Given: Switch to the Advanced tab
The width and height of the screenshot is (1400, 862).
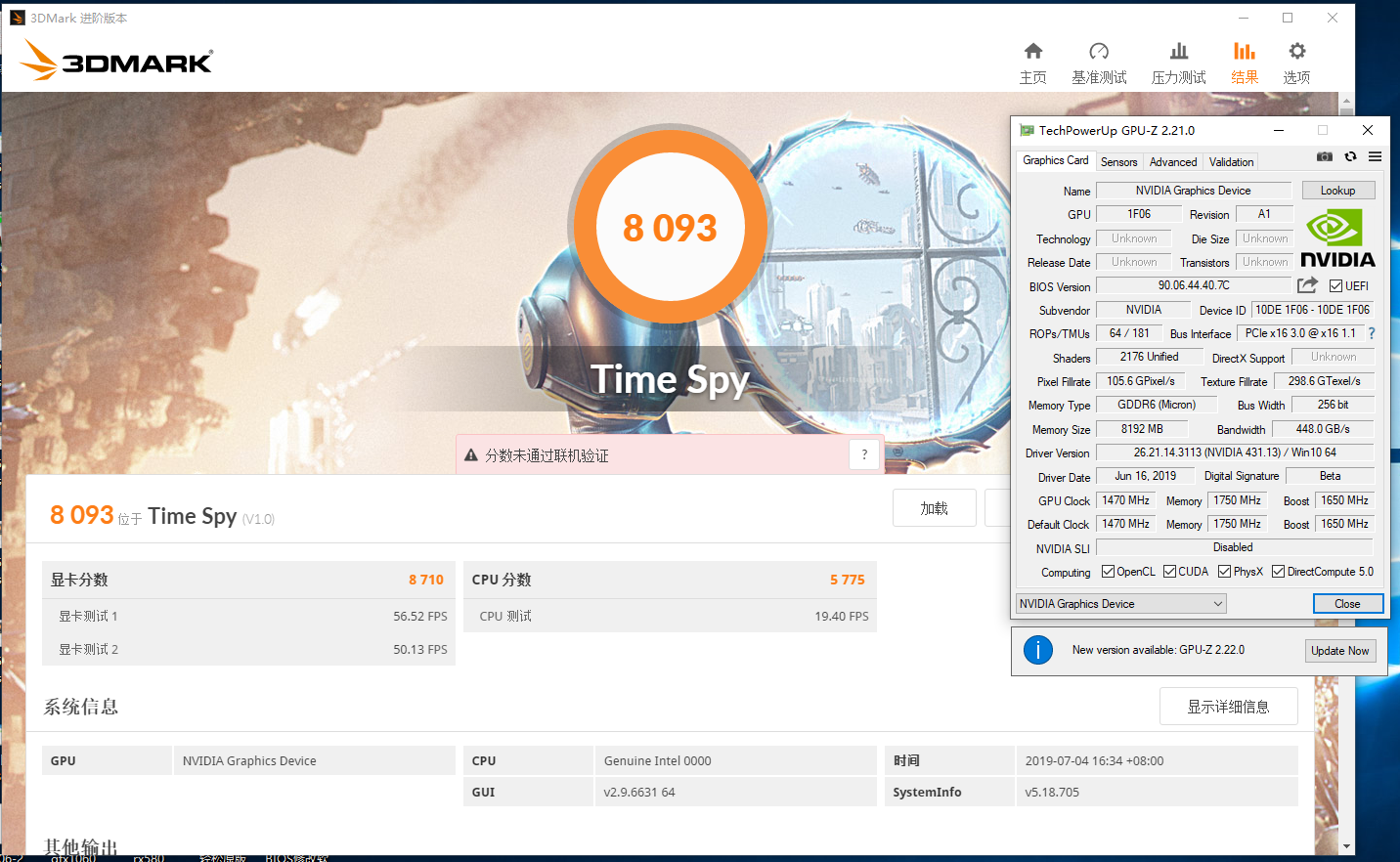Looking at the screenshot, I should [1172, 162].
